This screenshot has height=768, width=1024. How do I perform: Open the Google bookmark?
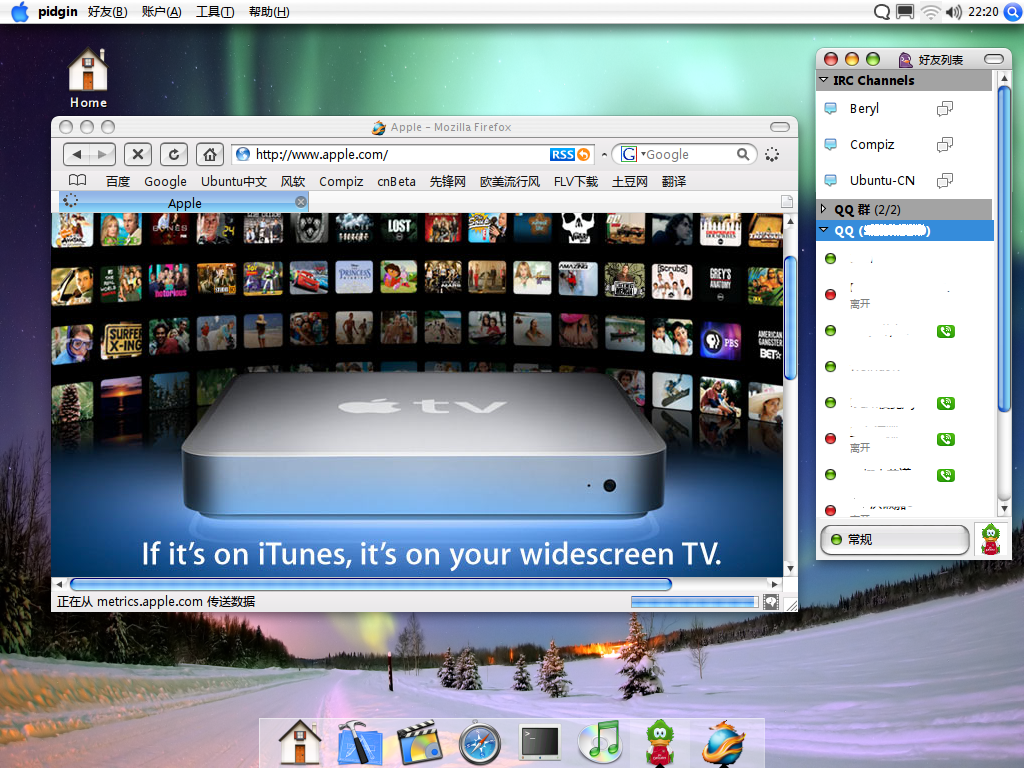[165, 181]
